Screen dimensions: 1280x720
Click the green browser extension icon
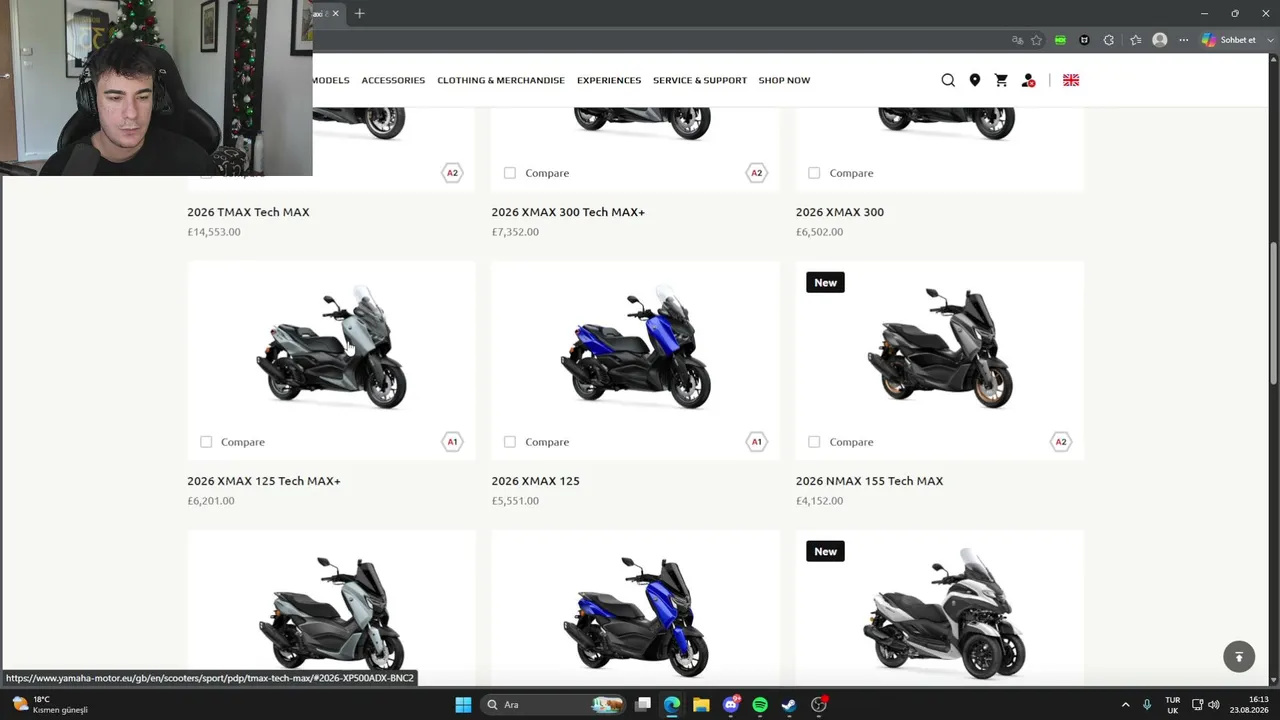click(x=1060, y=40)
